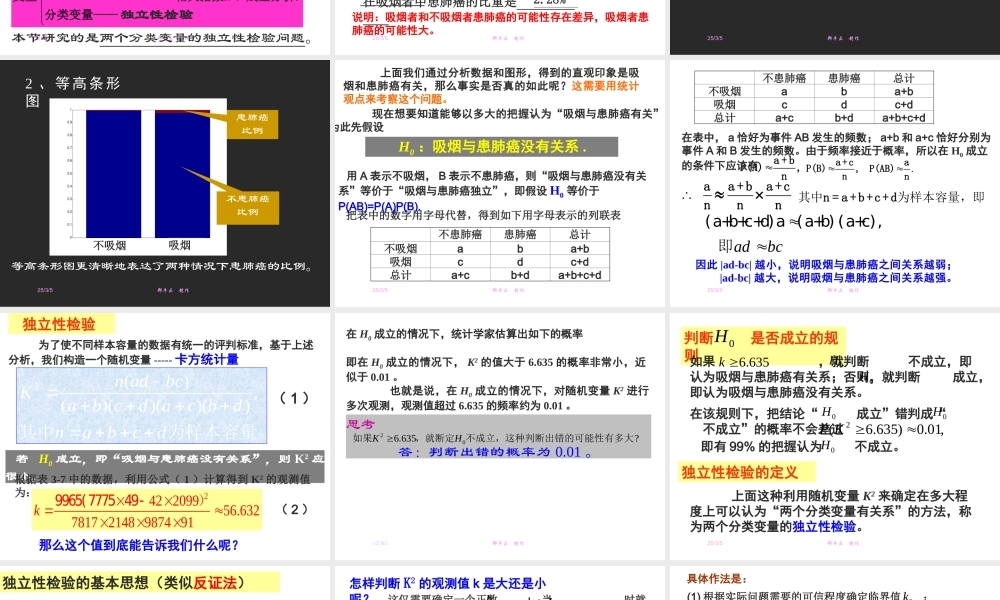Image resolution: width=1000 pixels, height=600 pixels.
Task: Click 本节研究的是两个分类变量 sentence on top slide
Action: tap(162, 38)
